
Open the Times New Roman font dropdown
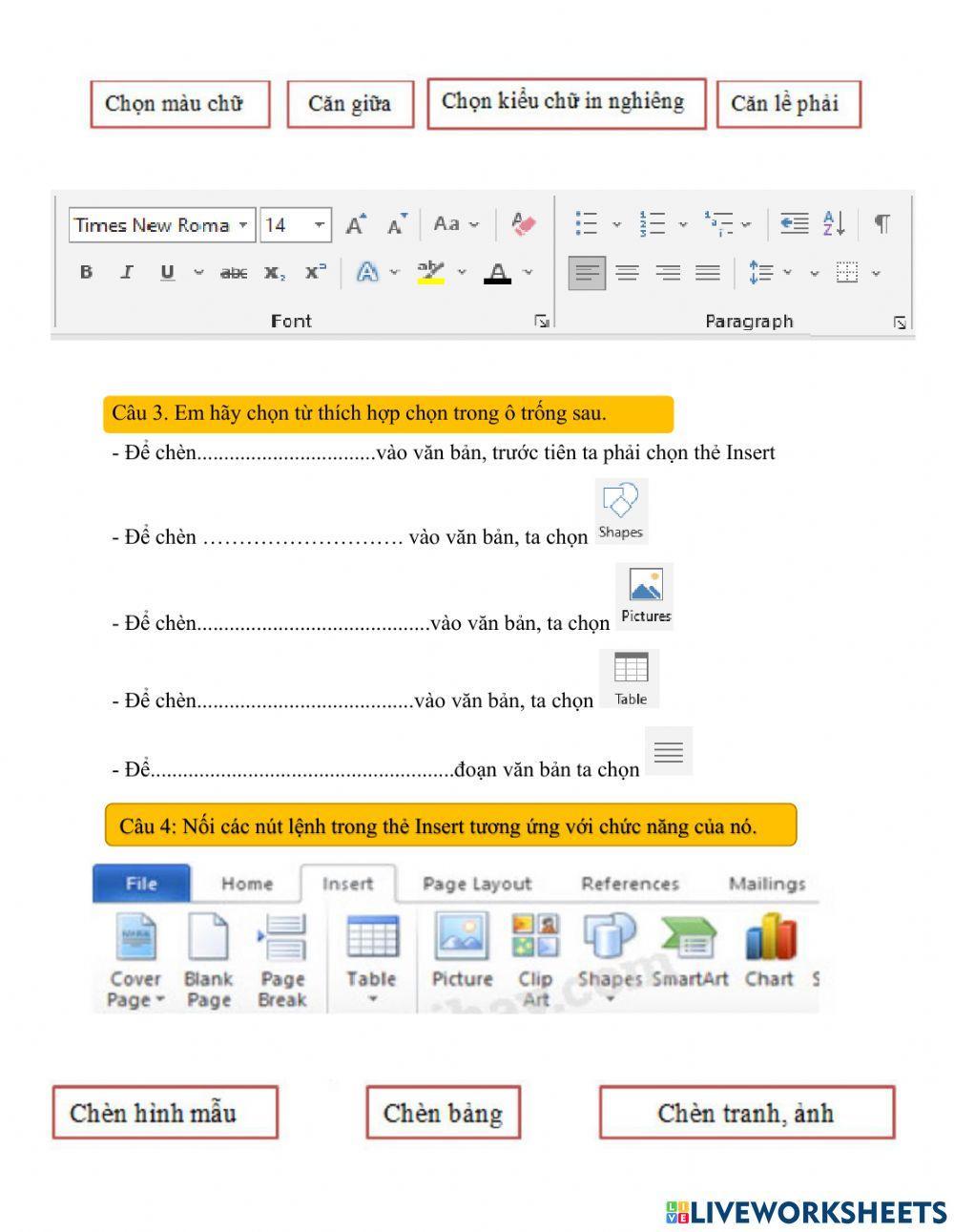(243, 225)
